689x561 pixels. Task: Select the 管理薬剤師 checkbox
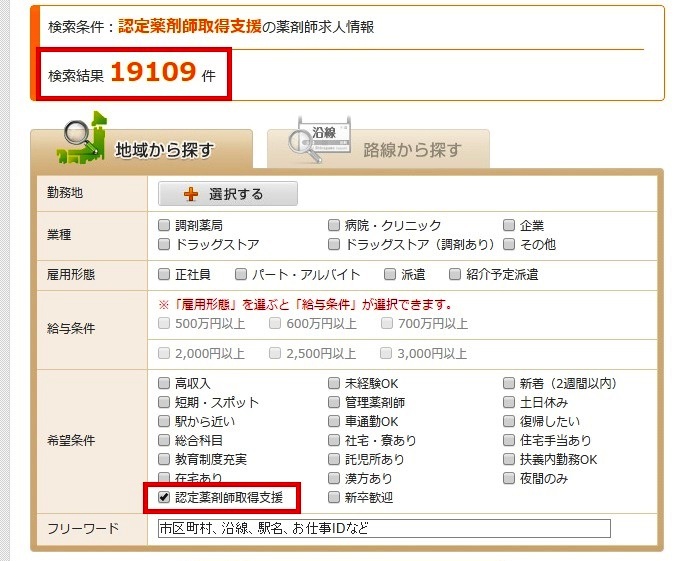pos(335,402)
